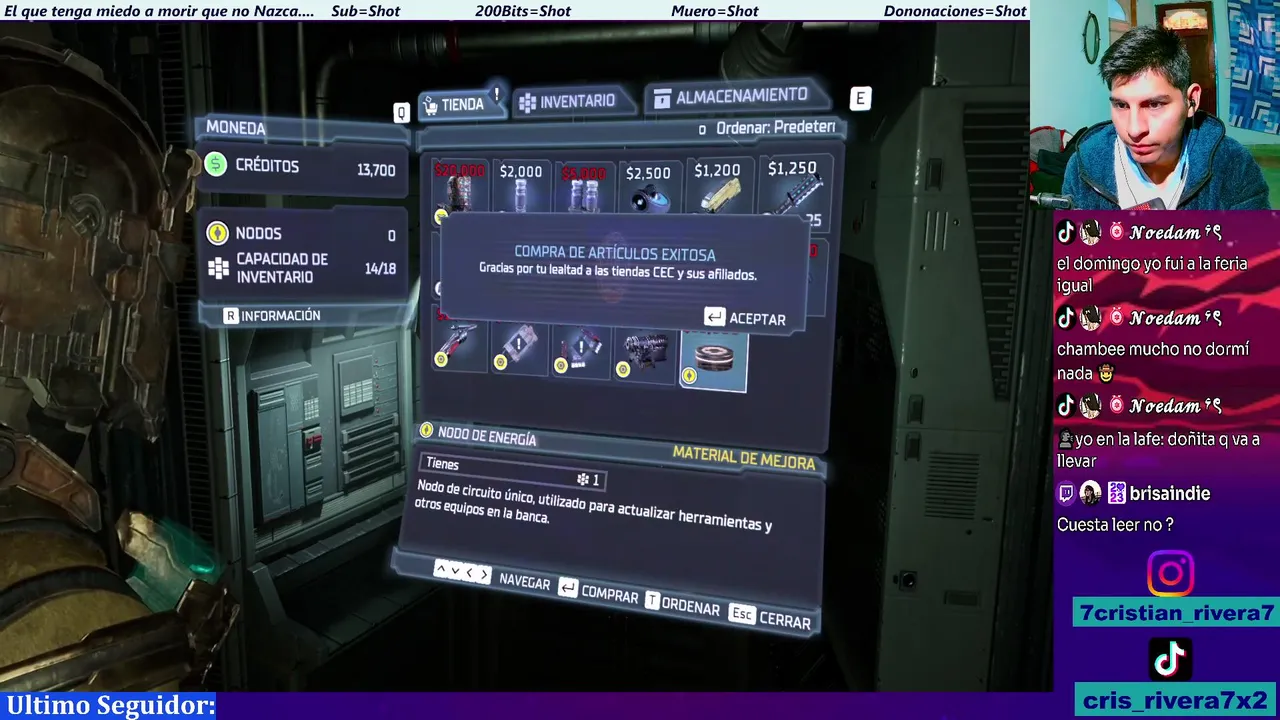
Task: Click the brisaindie chat username
Action: (x=1169, y=493)
